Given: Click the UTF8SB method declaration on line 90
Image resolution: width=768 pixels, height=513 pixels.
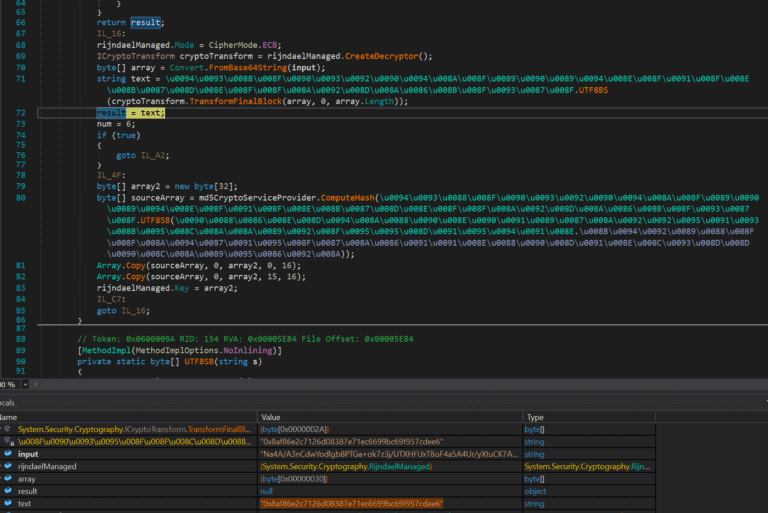Looking at the screenshot, I should coord(199,362).
